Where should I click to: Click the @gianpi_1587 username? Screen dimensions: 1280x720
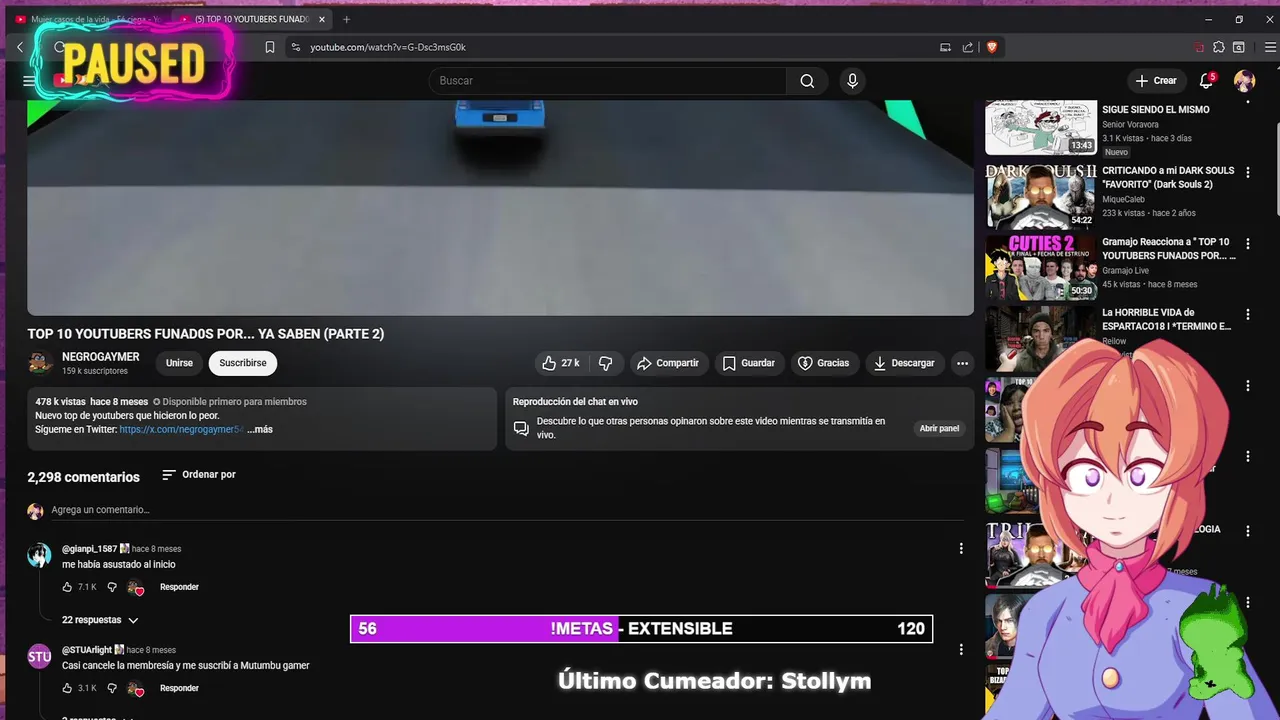pyautogui.click(x=89, y=549)
